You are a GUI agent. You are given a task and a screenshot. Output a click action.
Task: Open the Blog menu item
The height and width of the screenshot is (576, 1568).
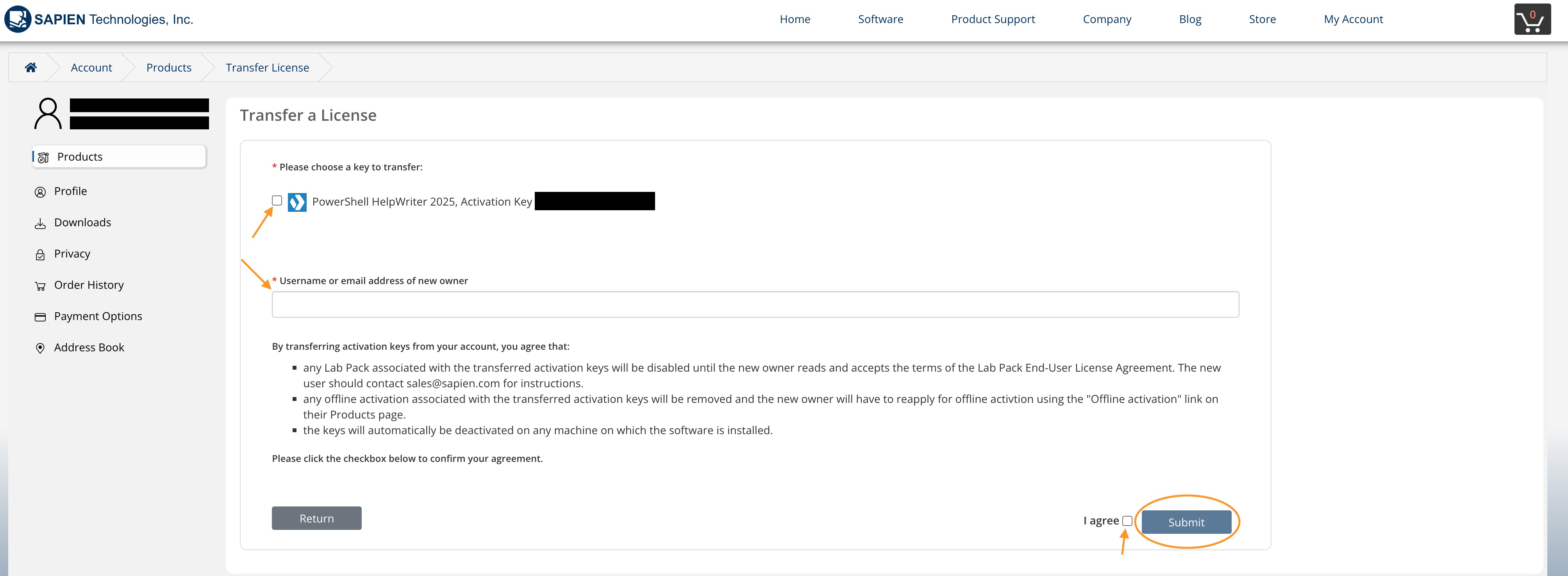point(1190,19)
